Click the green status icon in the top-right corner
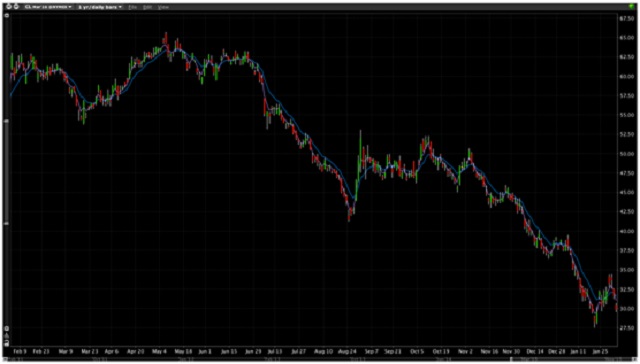 pos(632,7)
